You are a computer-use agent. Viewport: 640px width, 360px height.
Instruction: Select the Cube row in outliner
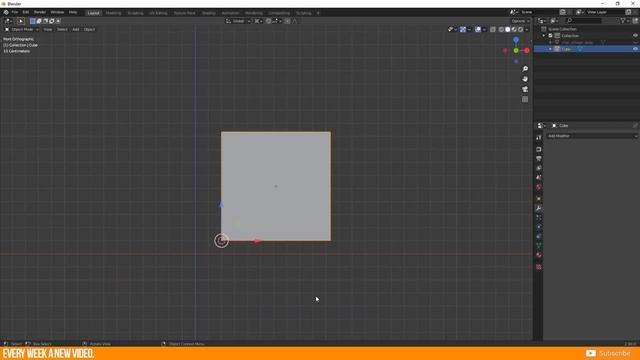pos(586,49)
